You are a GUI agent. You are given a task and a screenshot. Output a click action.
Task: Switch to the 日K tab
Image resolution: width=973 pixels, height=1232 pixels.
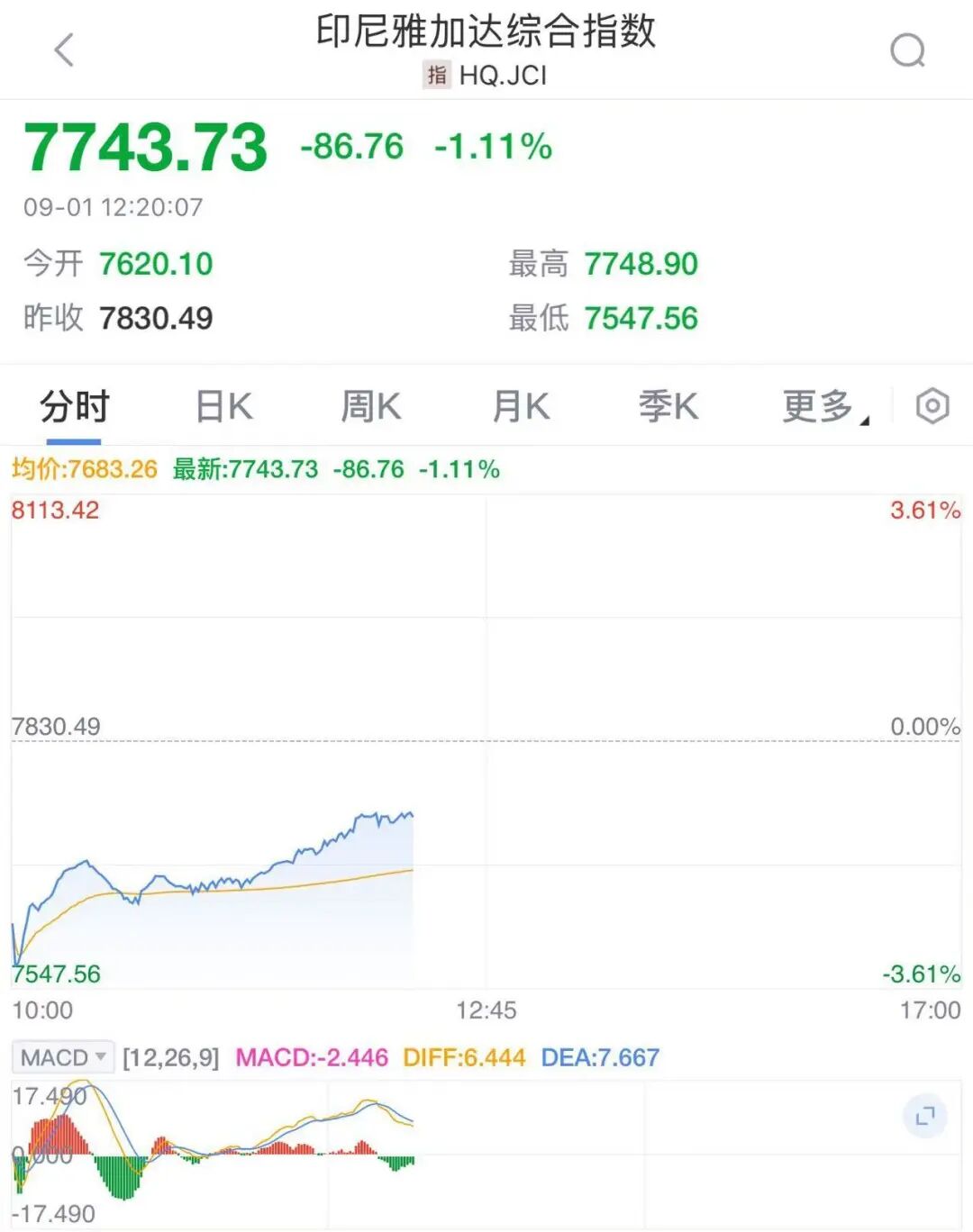tap(223, 407)
